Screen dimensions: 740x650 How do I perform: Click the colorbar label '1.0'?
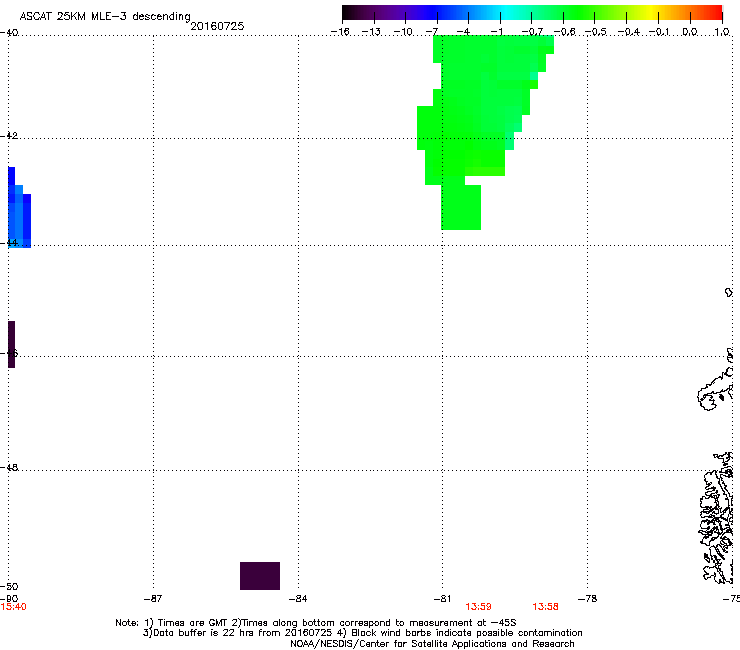click(x=722, y=32)
